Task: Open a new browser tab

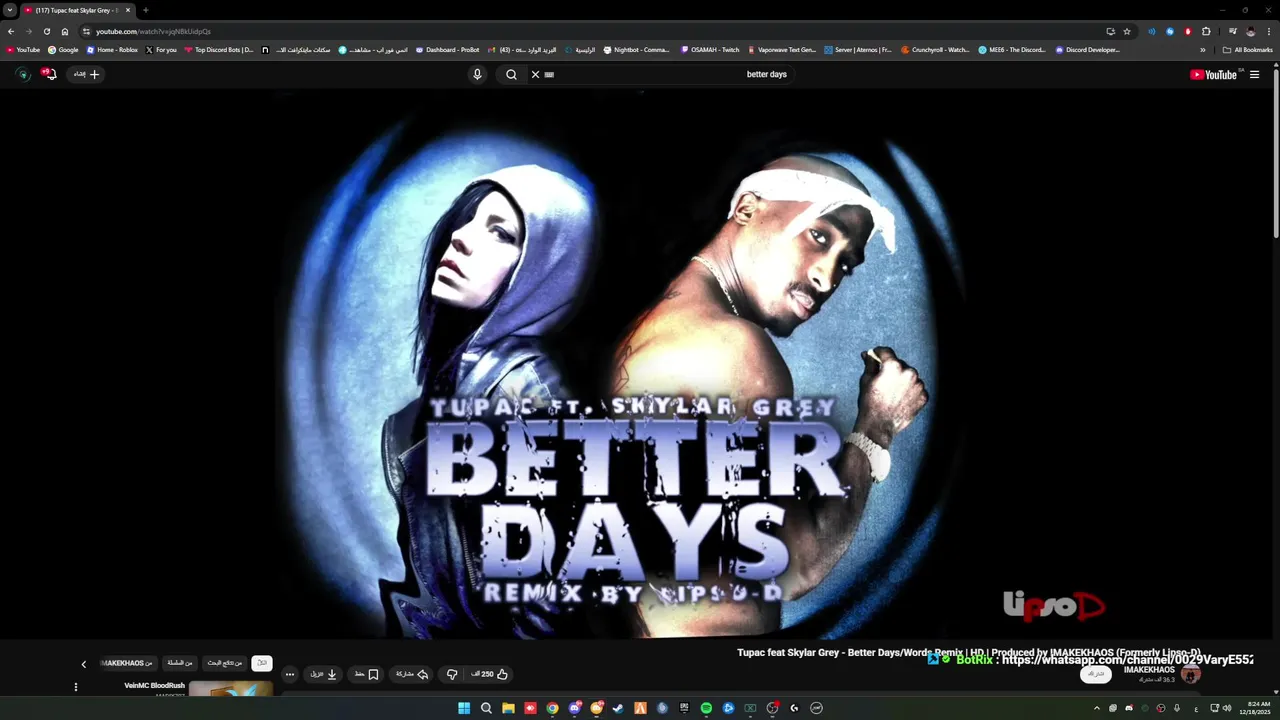Action: [145, 10]
